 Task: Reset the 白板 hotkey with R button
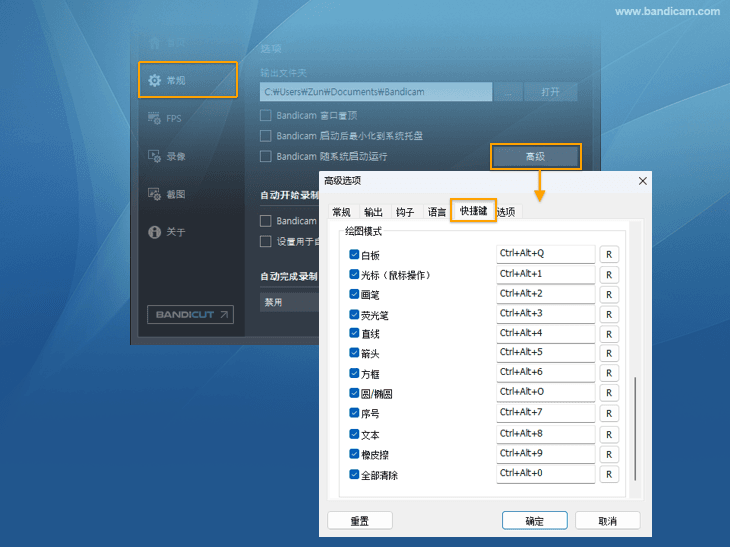click(x=609, y=255)
